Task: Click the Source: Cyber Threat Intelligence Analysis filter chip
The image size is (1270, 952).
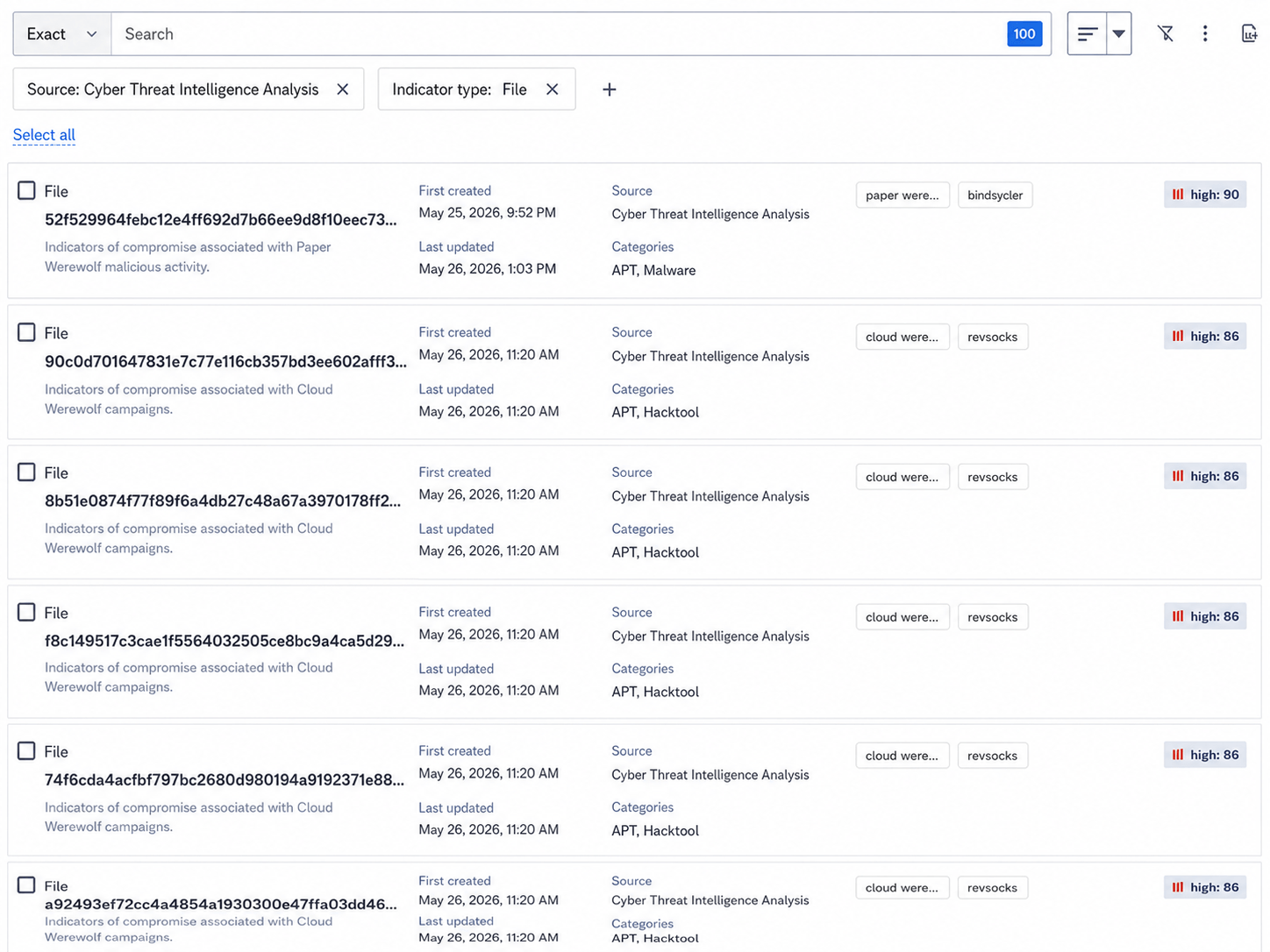Action: tap(189, 89)
